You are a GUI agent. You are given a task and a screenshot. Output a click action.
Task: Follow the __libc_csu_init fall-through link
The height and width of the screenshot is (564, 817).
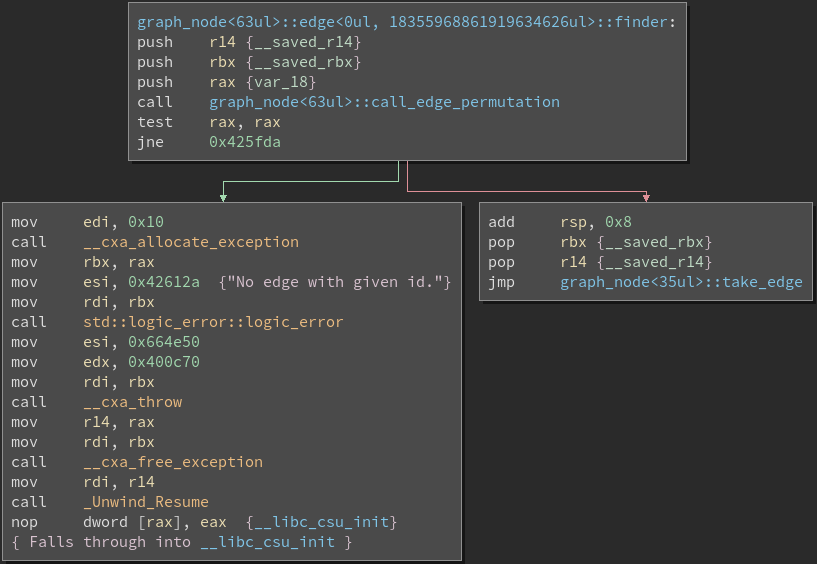point(268,542)
